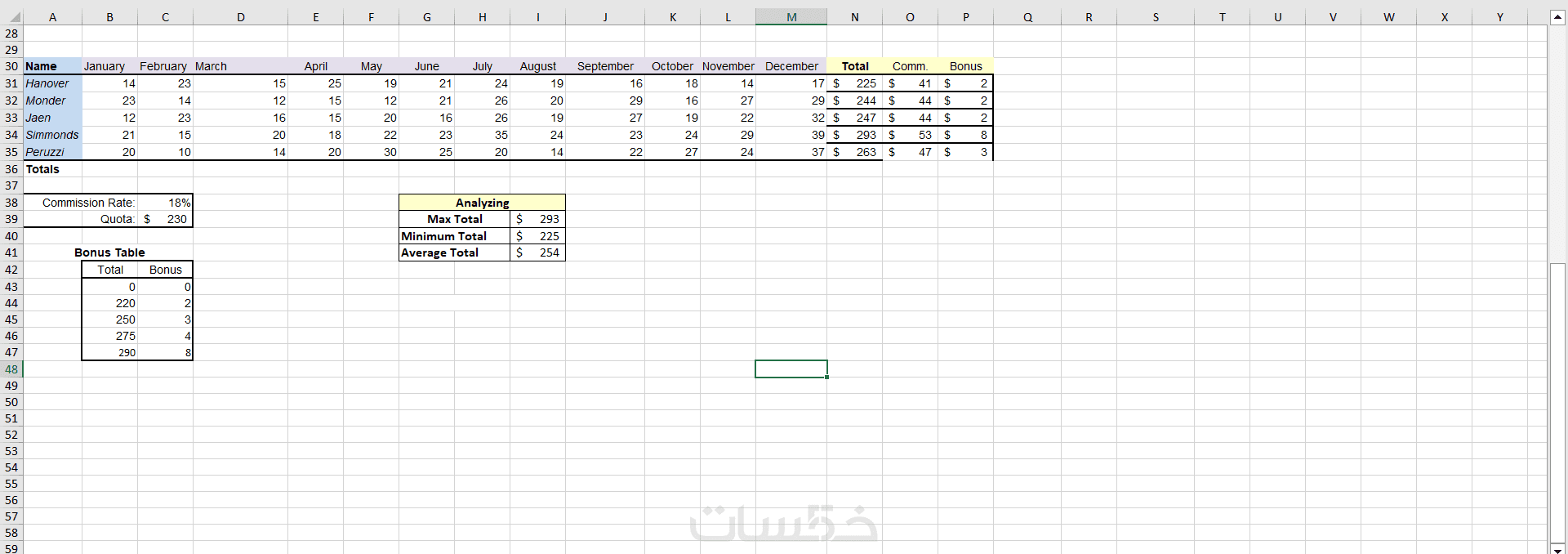Screen dimensions: 1568x554
Task: Click the Max Total label
Action: (455, 219)
